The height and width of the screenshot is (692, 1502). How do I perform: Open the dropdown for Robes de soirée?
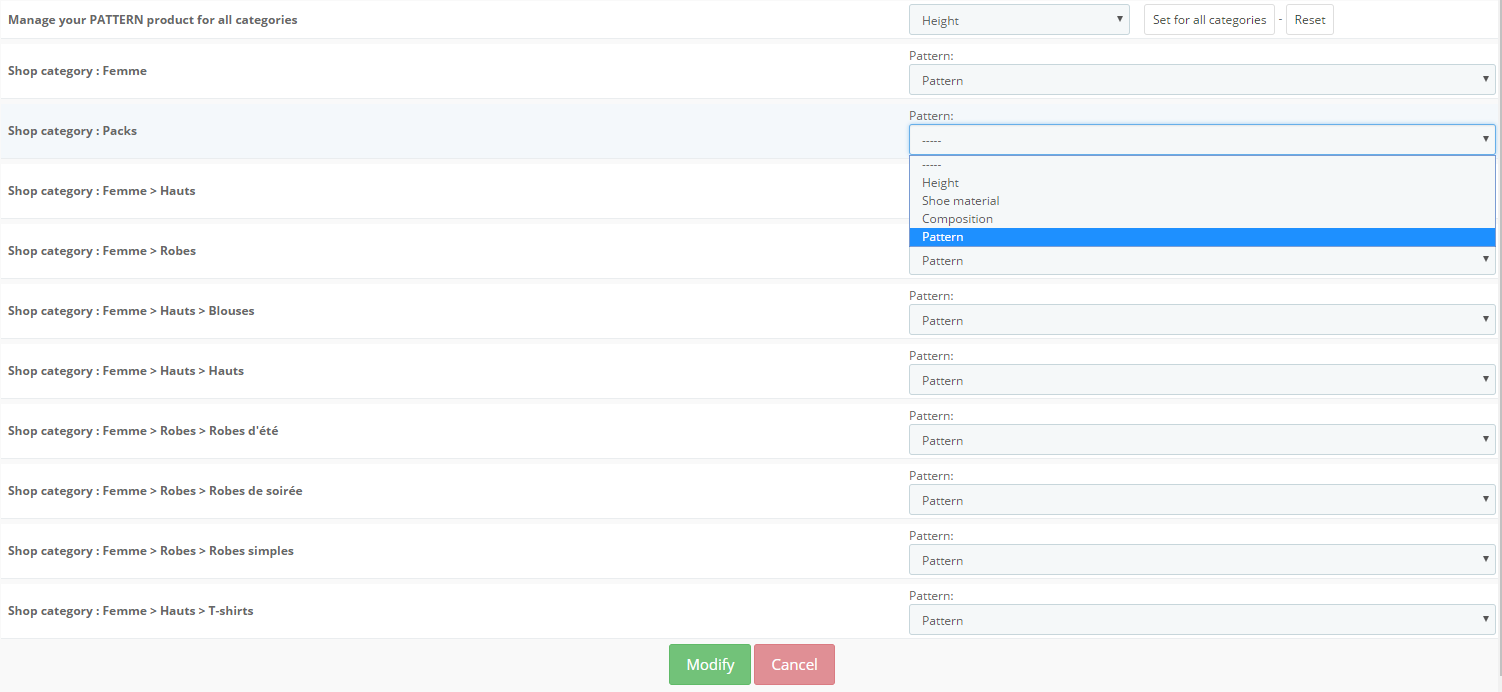(x=1202, y=500)
